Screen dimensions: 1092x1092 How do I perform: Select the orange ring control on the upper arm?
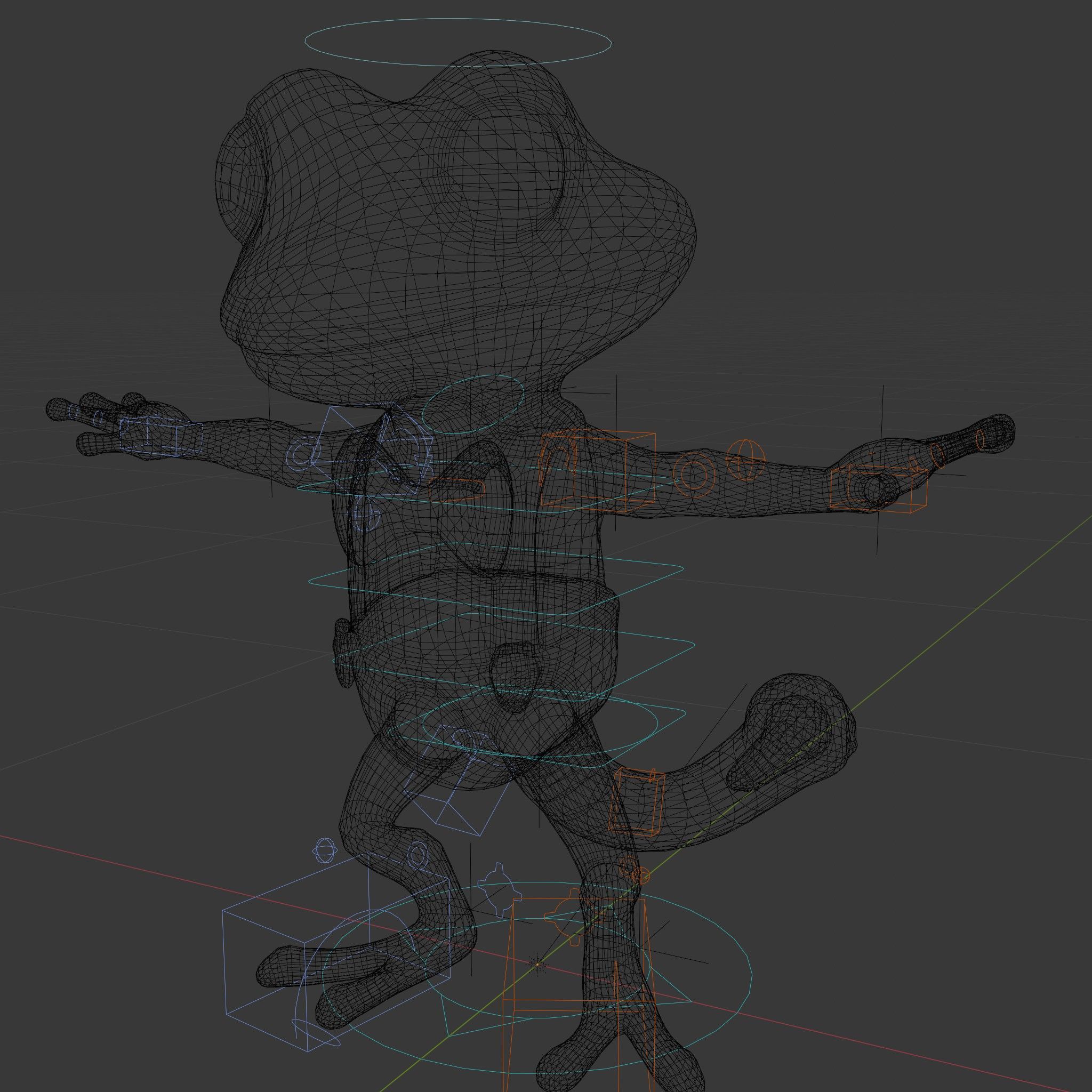tap(695, 475)
